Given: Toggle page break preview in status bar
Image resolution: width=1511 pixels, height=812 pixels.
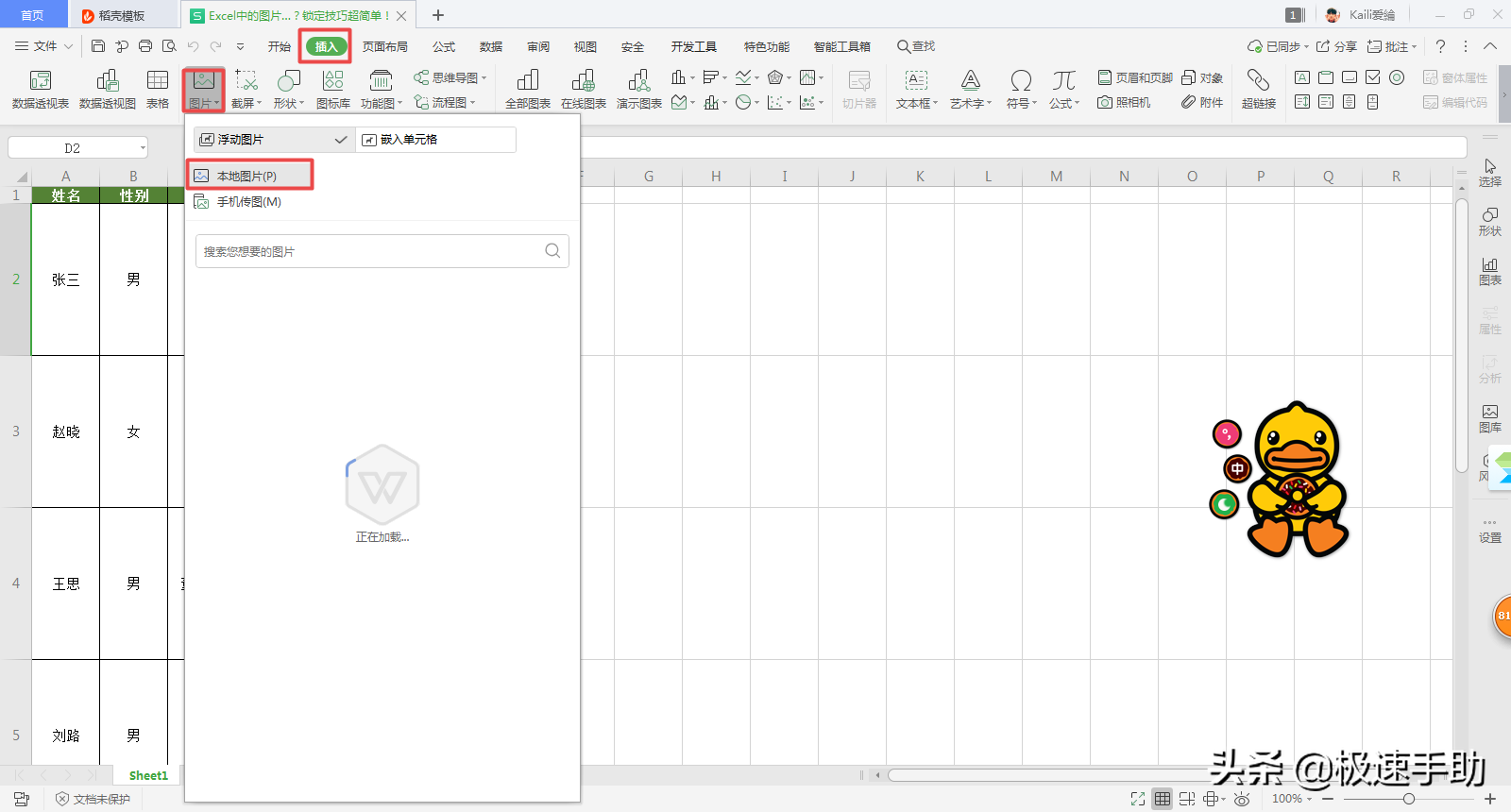Looking at the screenshot, I should (x=1187, y=799).
